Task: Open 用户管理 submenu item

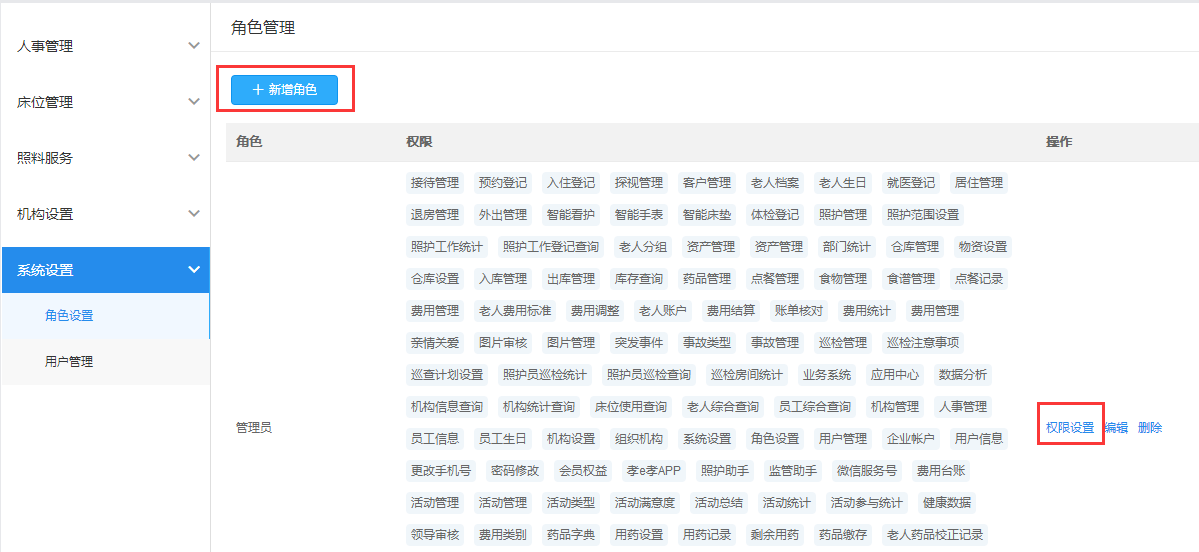Action: [69, 362]
